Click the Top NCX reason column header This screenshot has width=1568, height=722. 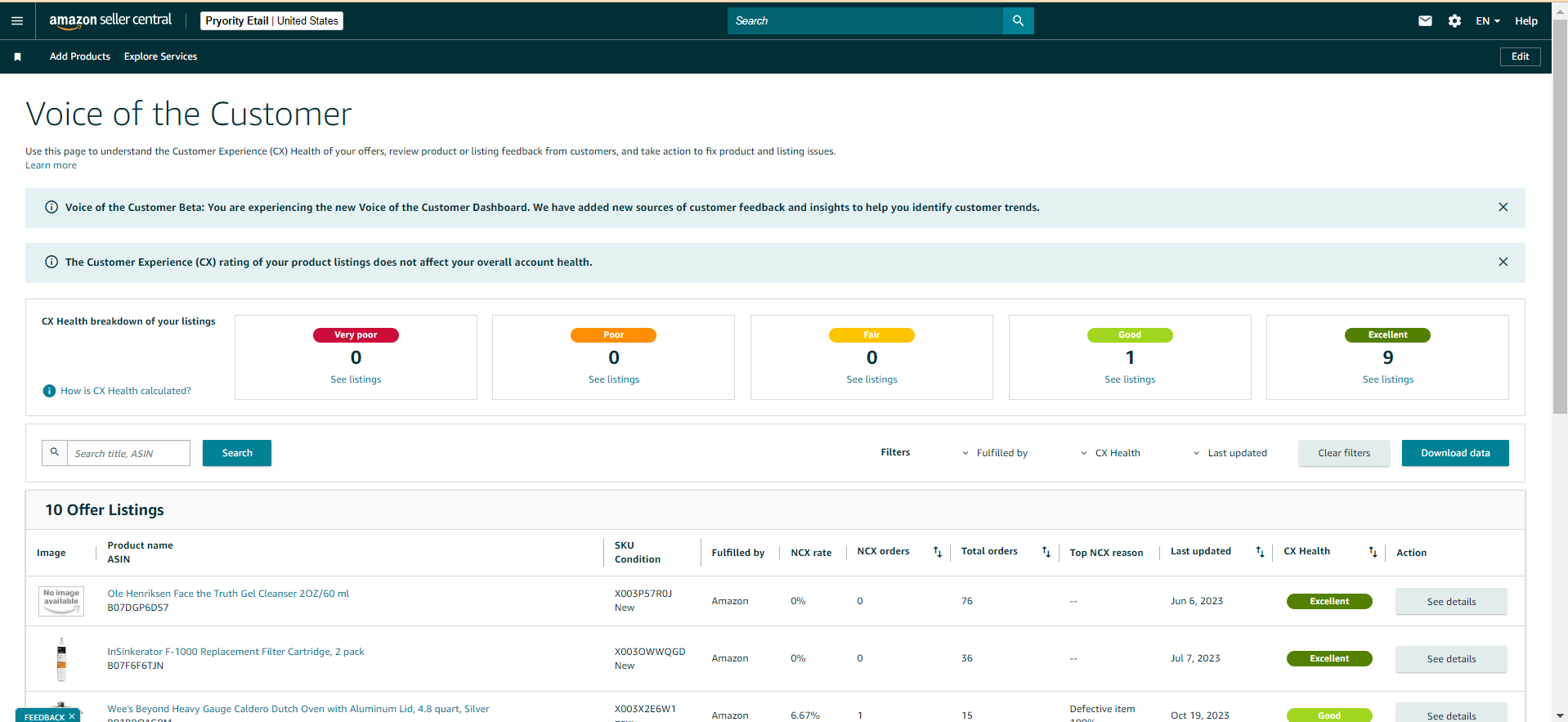click(x=1106, y=553)
